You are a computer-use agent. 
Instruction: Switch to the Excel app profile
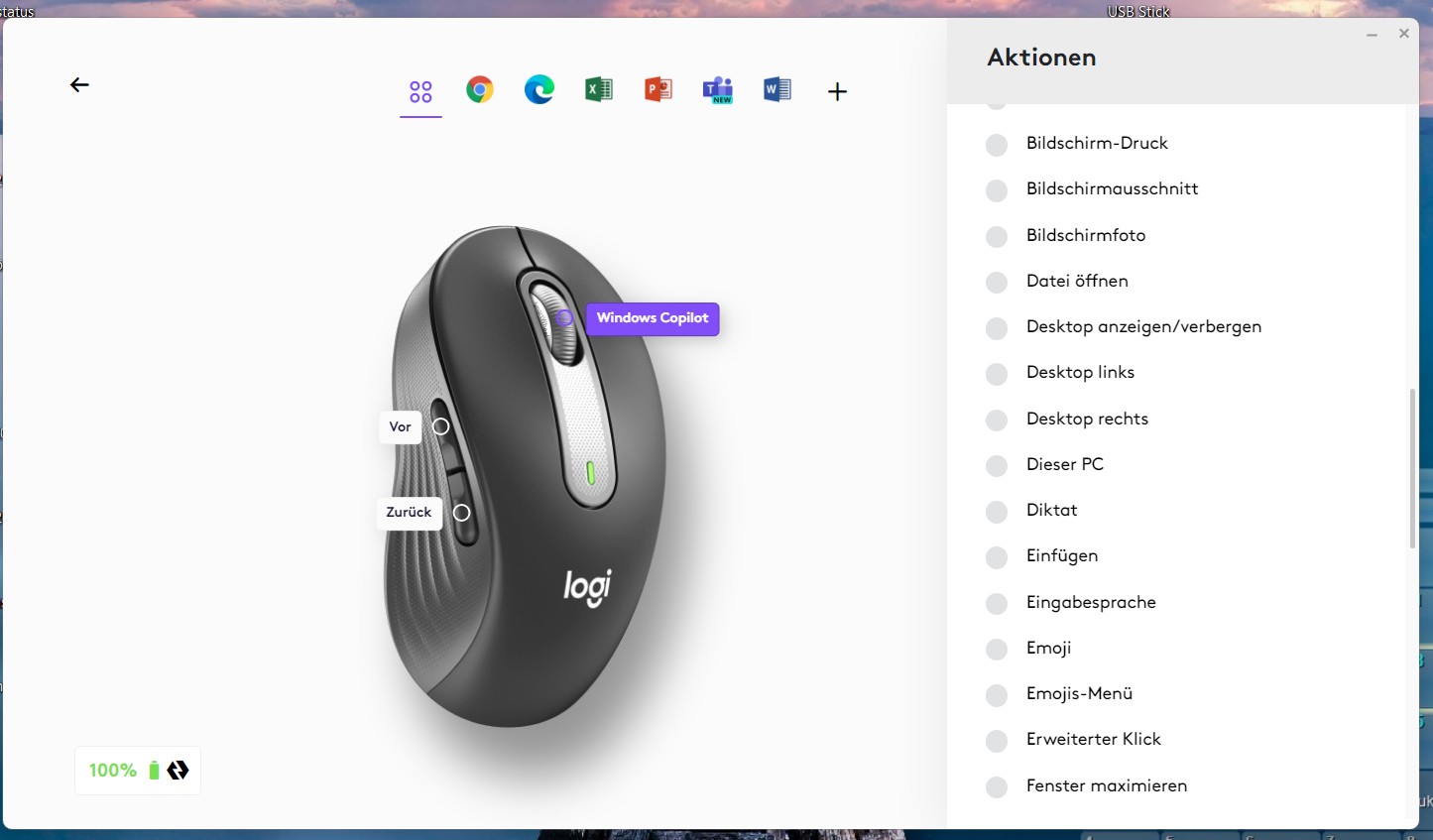[599, 90]
